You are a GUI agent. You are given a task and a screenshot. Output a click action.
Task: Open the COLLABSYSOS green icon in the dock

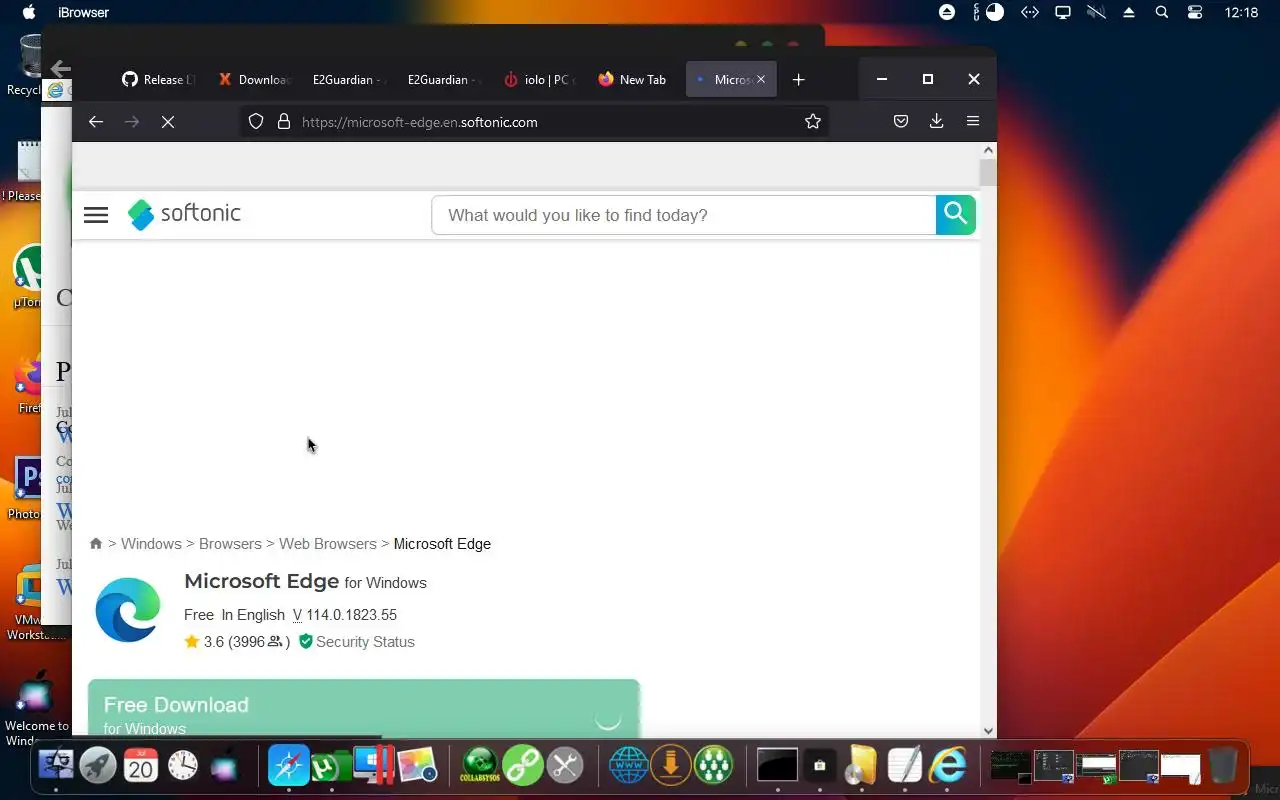[480, 766]
